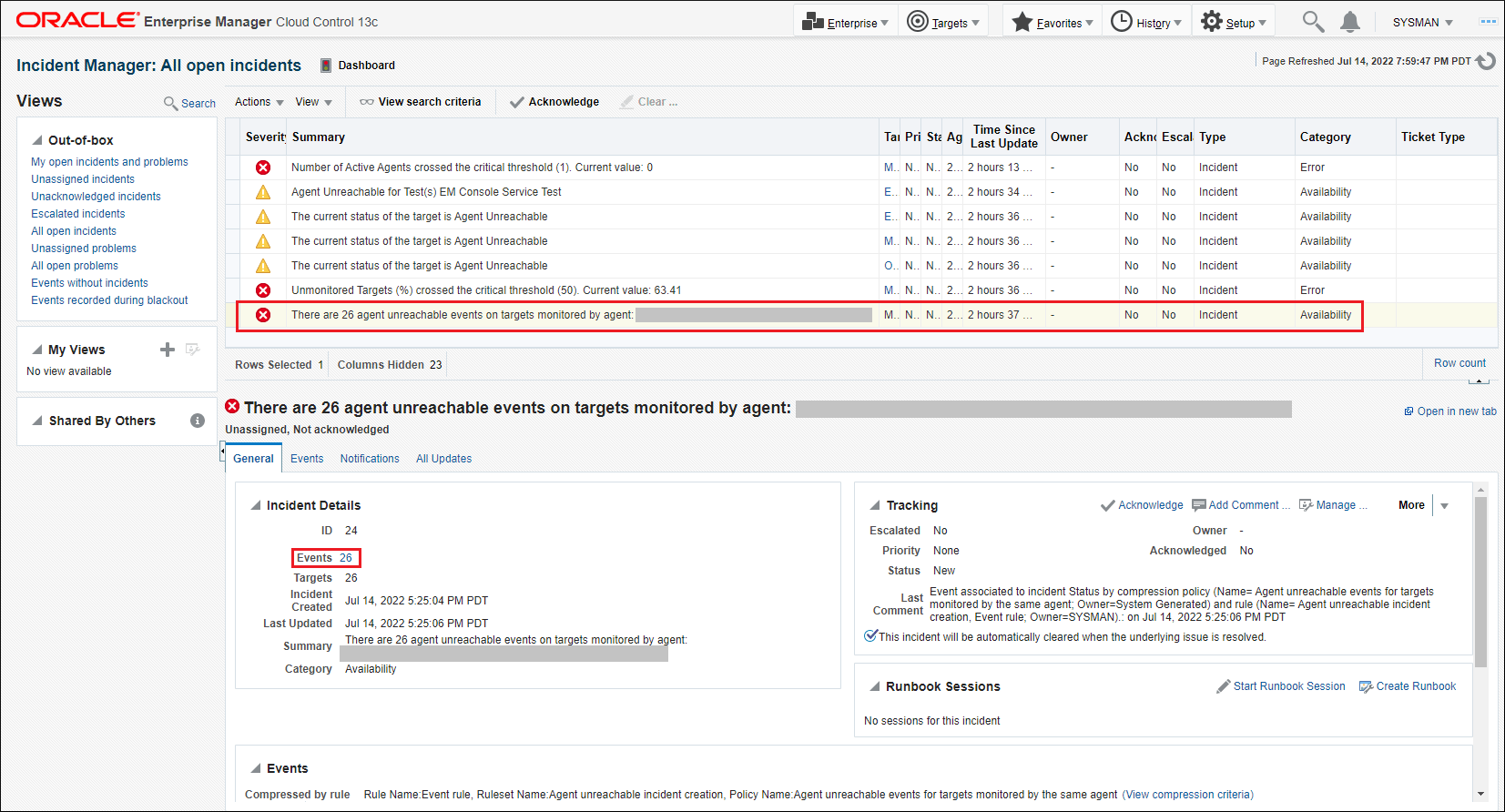Screen dimensions: 1505x812
Task: Click the page refresh icon
Action: (x=1486, y=61)
